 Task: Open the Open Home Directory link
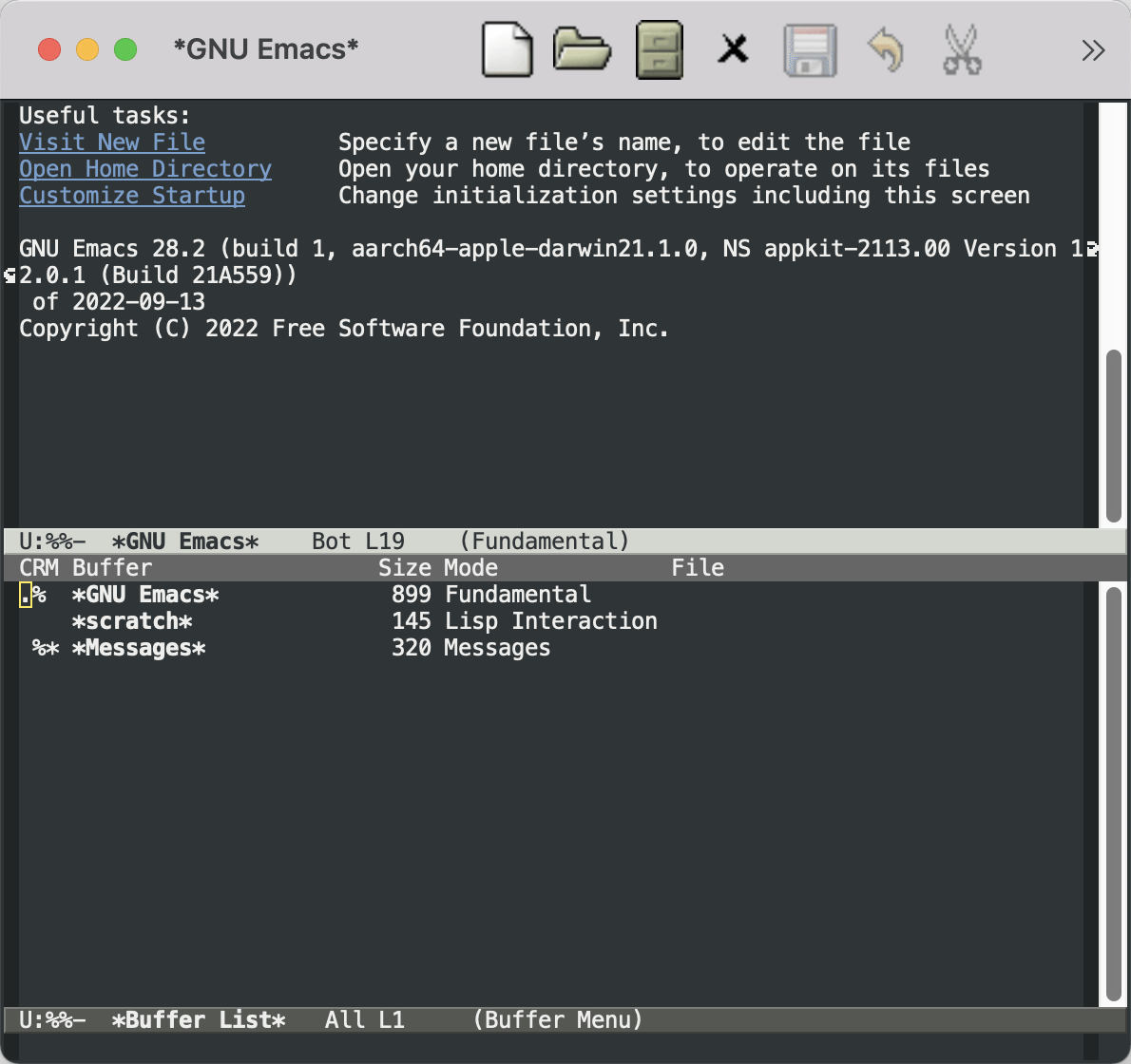pos(144,168)
